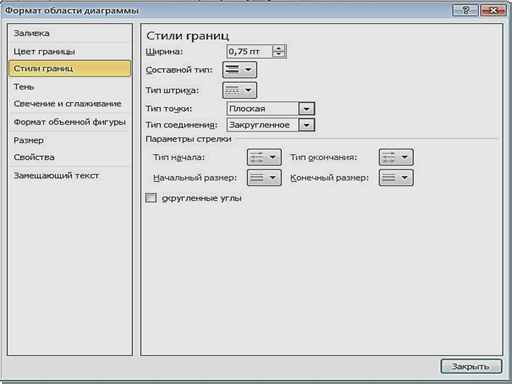Image resolution: width=512 pixels, height=384 pixels.
Task: Click the Ширина width input field
Action: click(249, 52)
